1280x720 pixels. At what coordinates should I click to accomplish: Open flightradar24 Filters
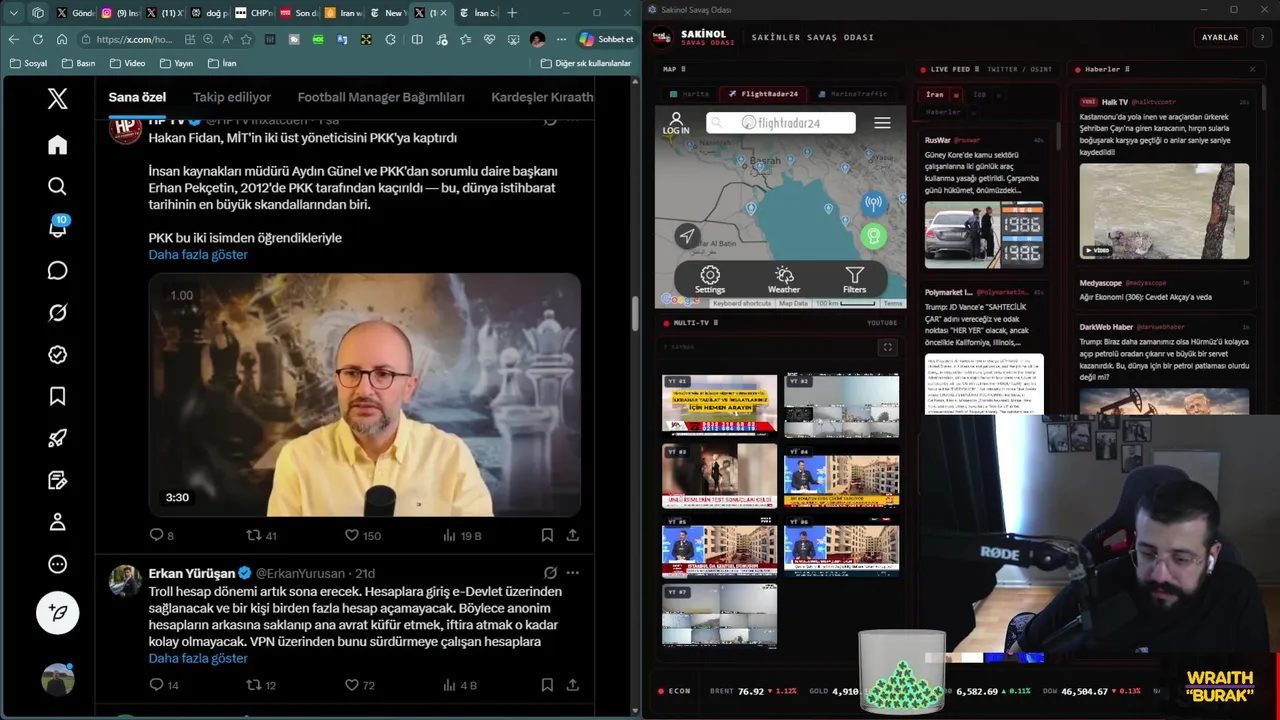click(854, 280)
